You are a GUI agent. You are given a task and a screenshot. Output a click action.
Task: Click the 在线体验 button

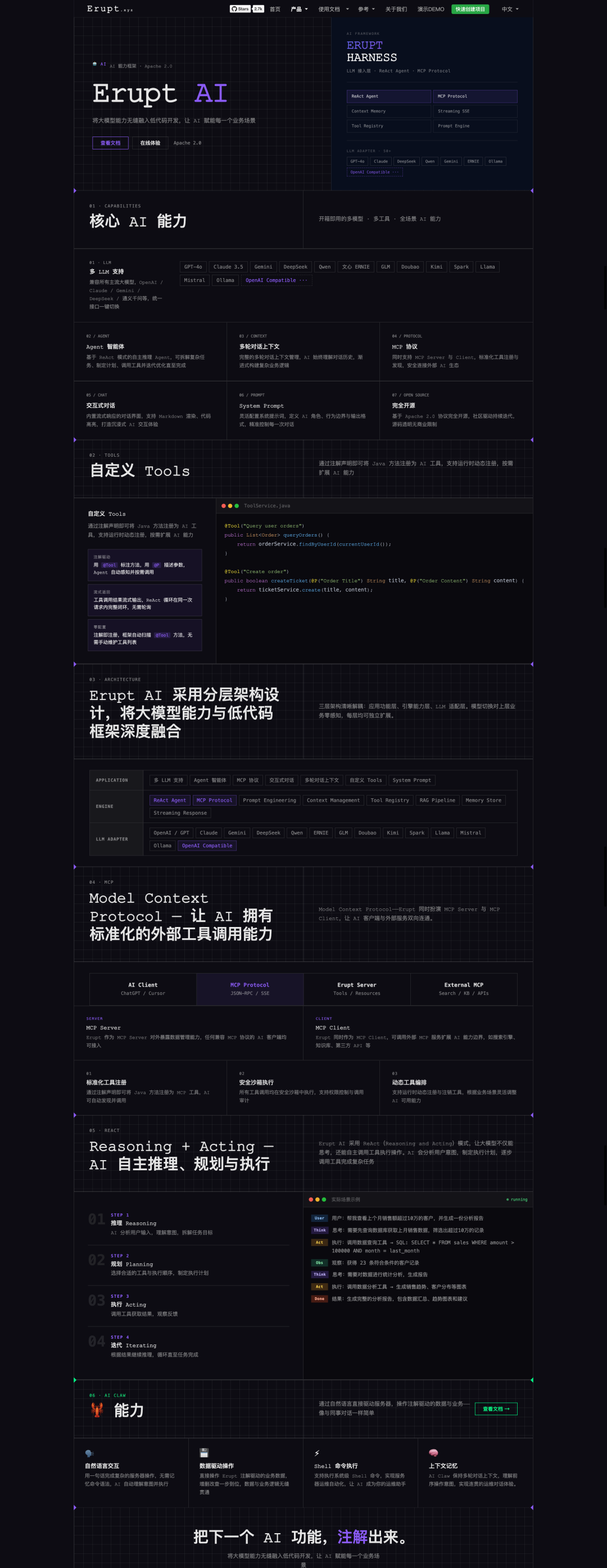point(150,143)
